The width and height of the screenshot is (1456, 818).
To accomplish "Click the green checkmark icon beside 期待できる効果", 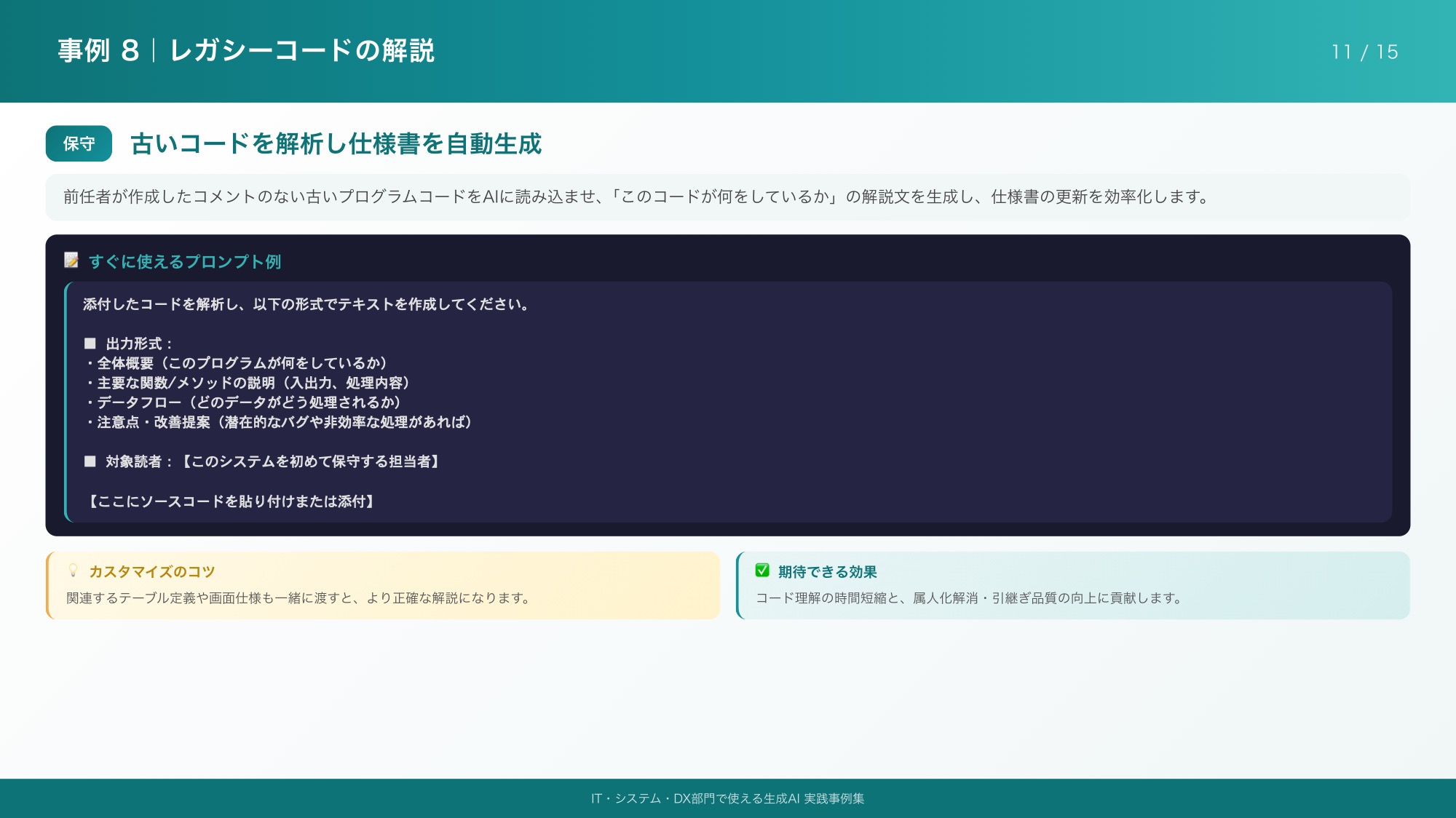I will (x=762, y=571).
